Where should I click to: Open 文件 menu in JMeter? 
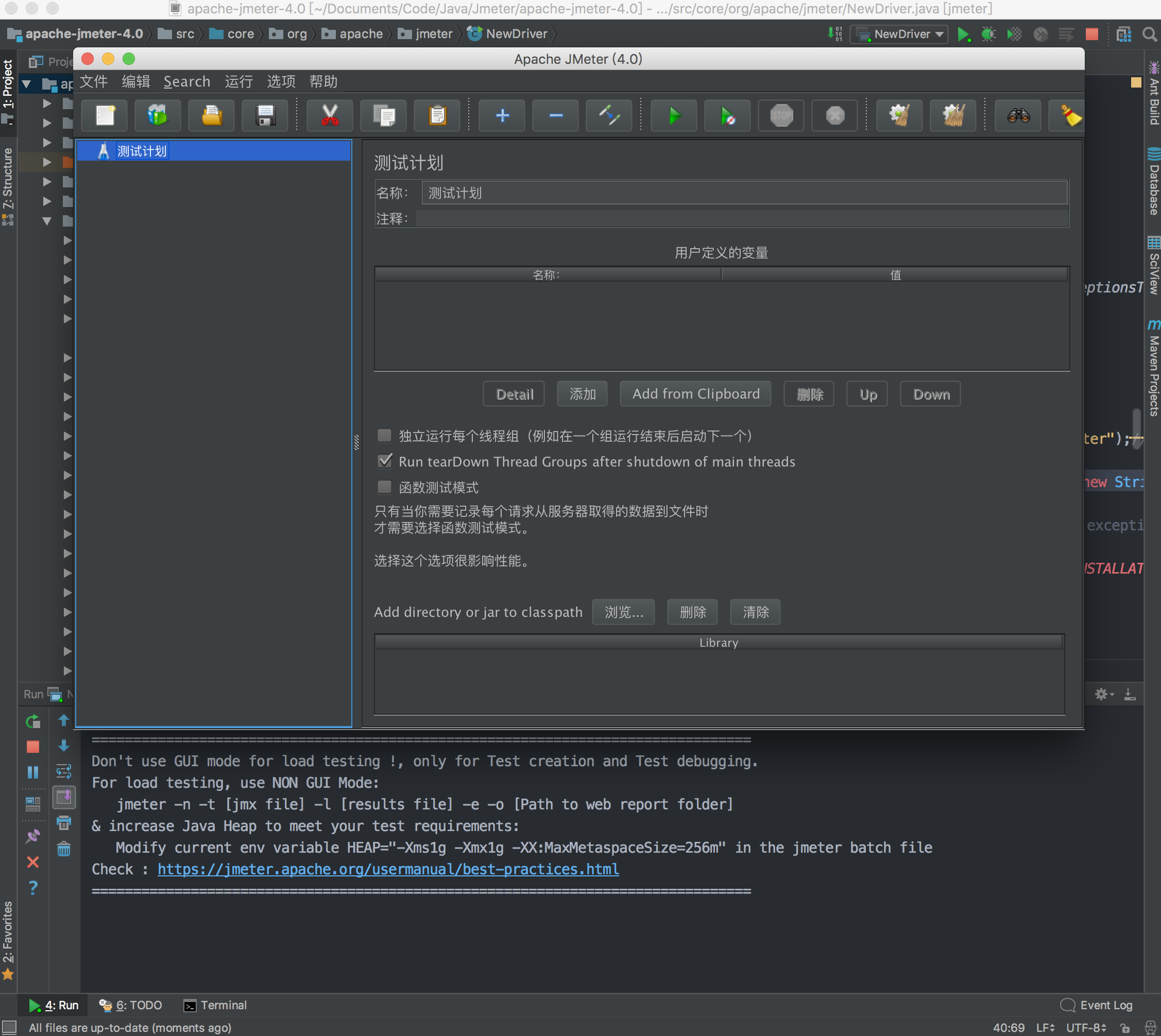93,81
